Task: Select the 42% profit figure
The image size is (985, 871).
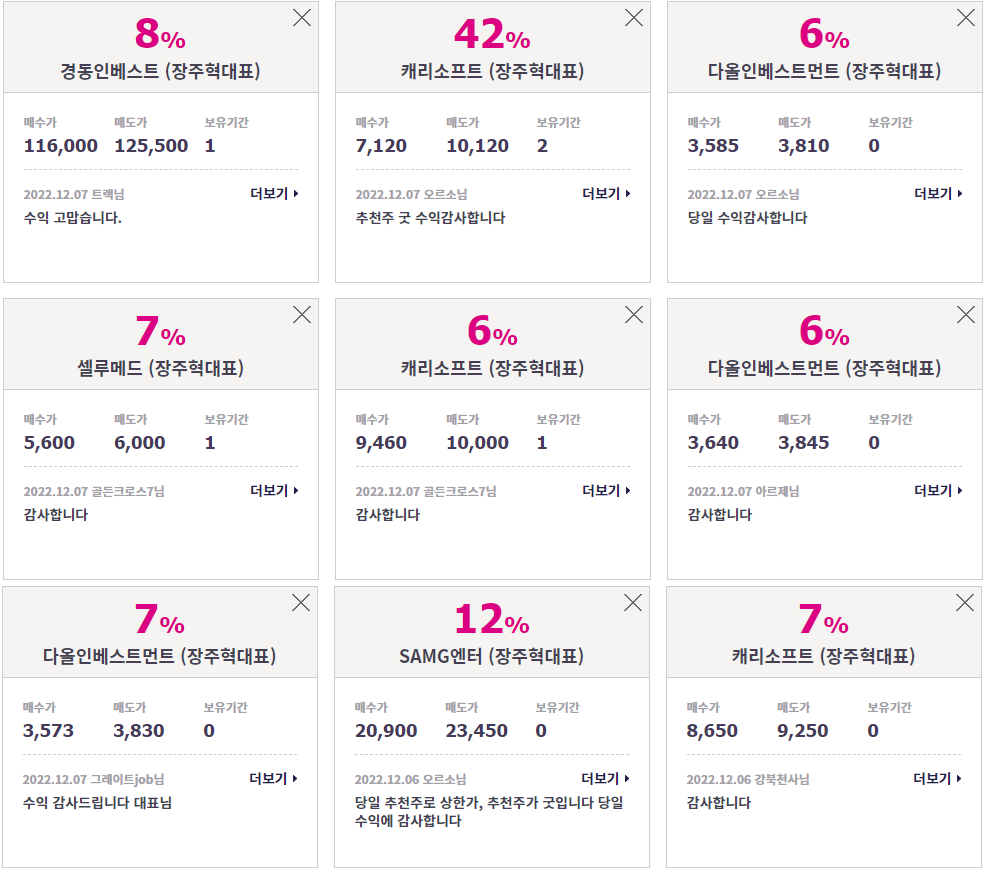Action: pos(492,35)
